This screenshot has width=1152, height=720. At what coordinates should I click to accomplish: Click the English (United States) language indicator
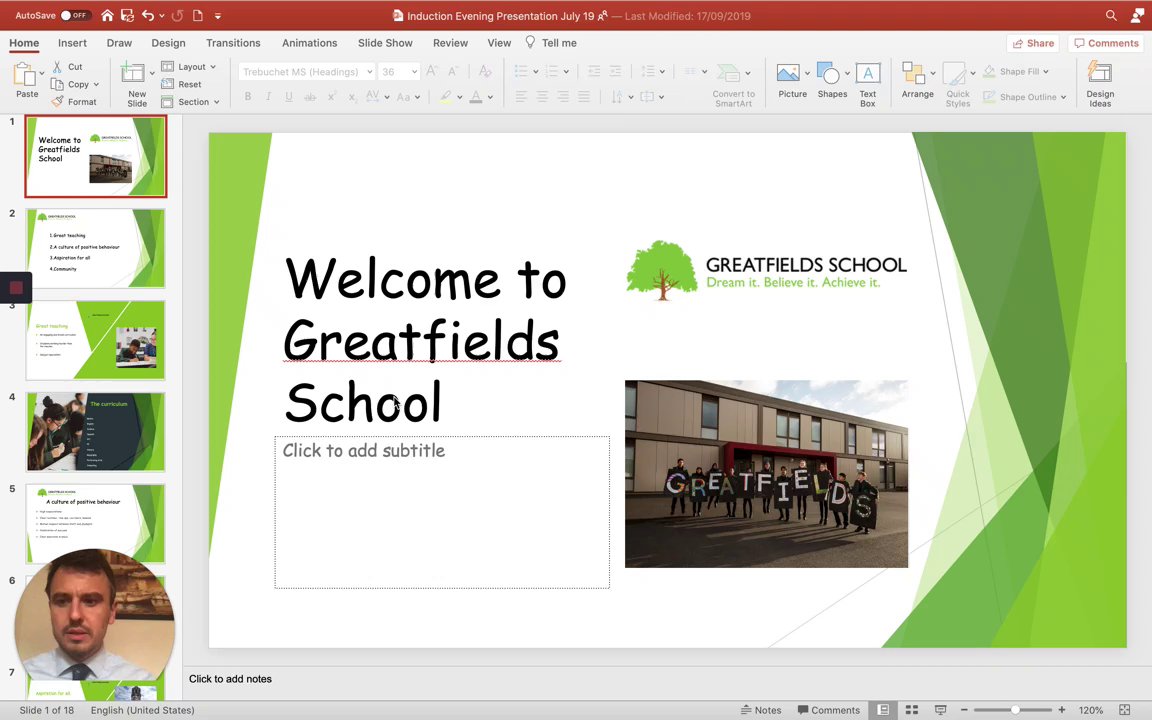pyautogui.click(x=143, y=710)
